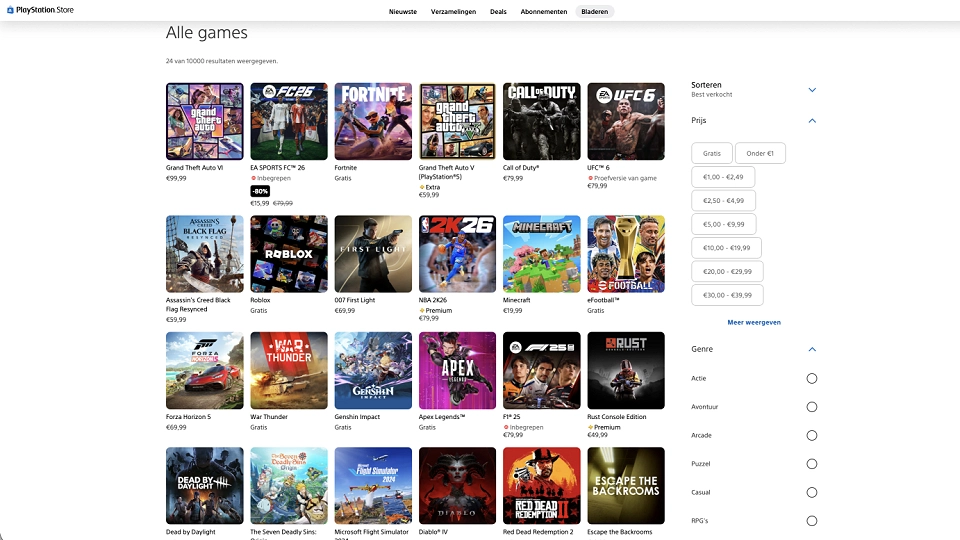This screenshot has height=540, width=960.
Task: Open the Call of Duty cover
Action: point(542,122)
